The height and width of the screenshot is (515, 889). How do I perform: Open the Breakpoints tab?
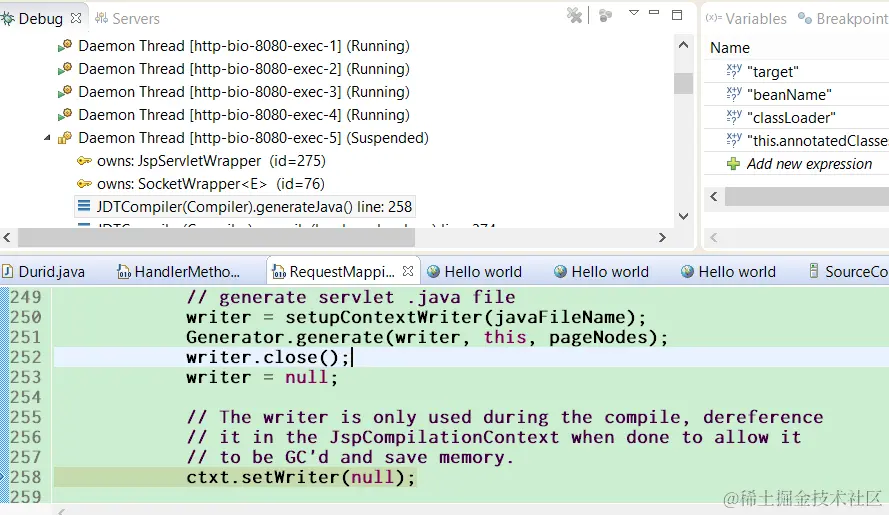click(x=843, y=19)
